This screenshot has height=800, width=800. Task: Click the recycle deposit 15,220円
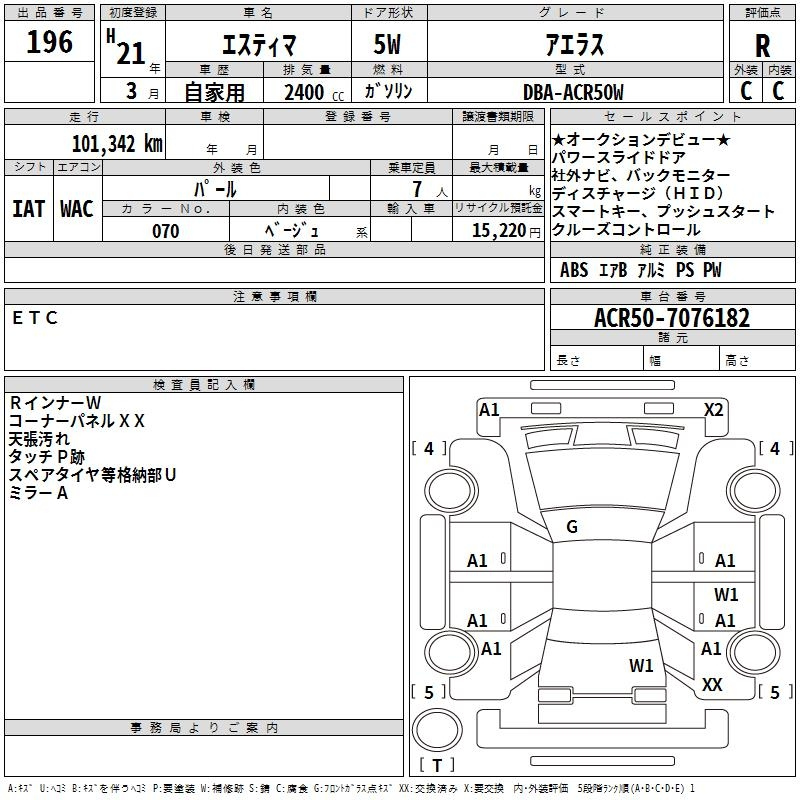tap(506, 231)
